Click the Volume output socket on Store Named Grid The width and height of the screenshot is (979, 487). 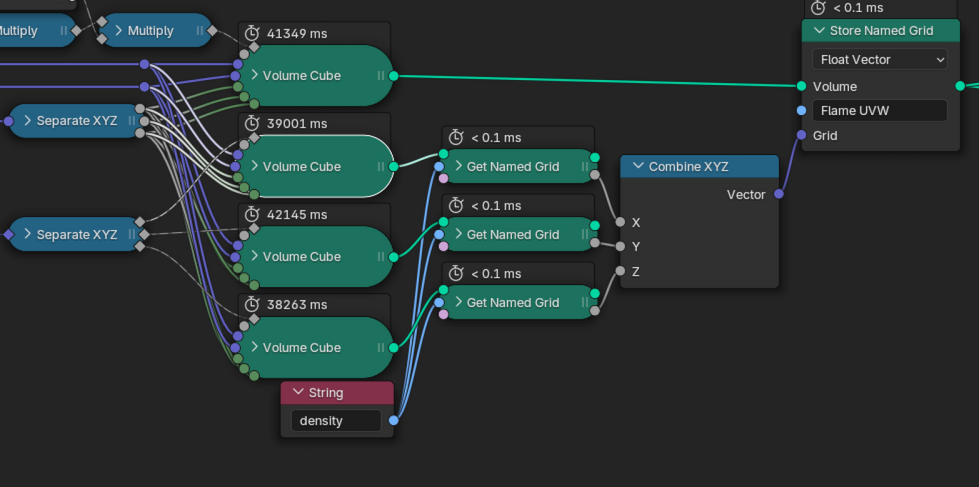(960, 86)
